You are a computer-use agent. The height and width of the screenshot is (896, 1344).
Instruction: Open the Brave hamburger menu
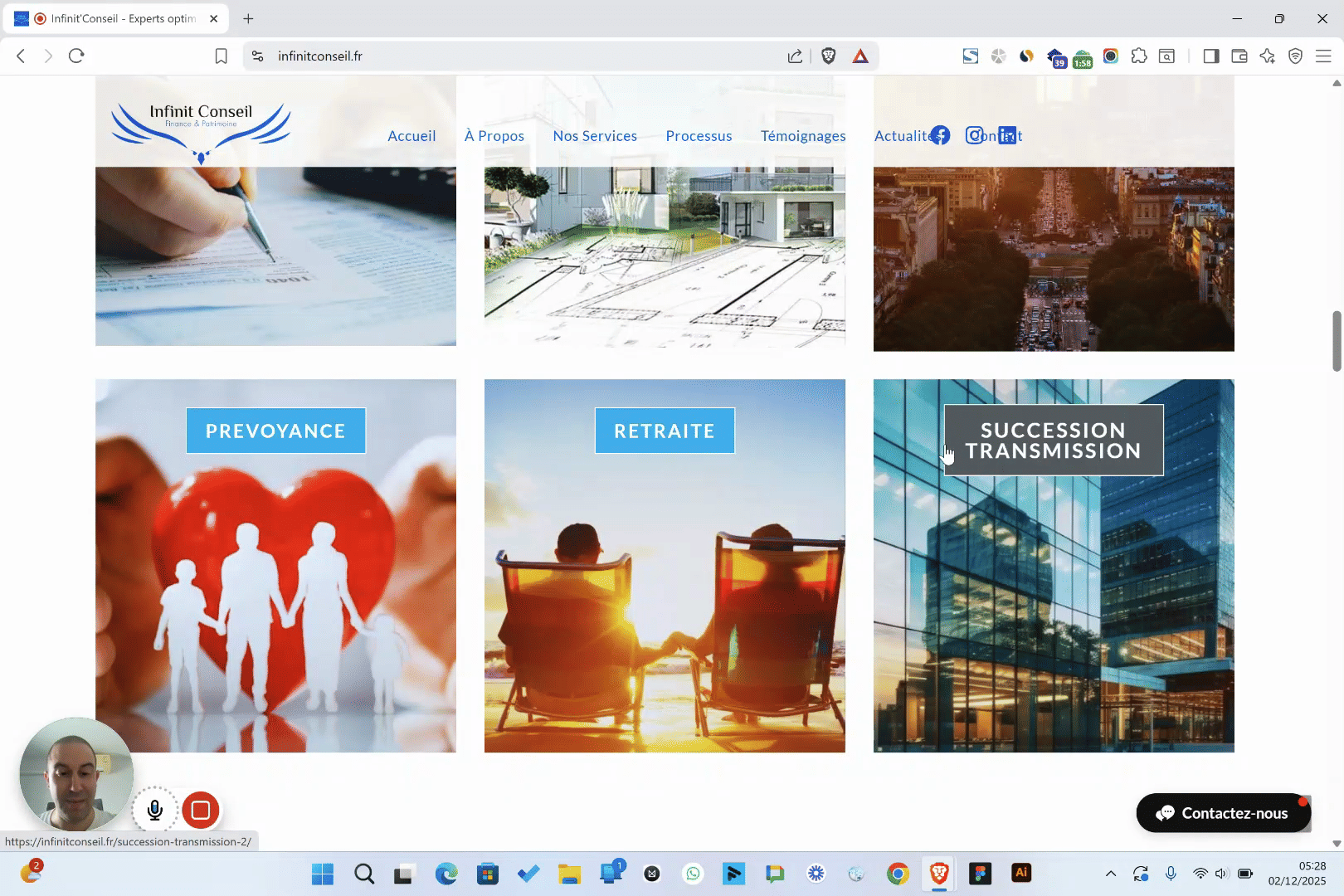pos(1323,56)
